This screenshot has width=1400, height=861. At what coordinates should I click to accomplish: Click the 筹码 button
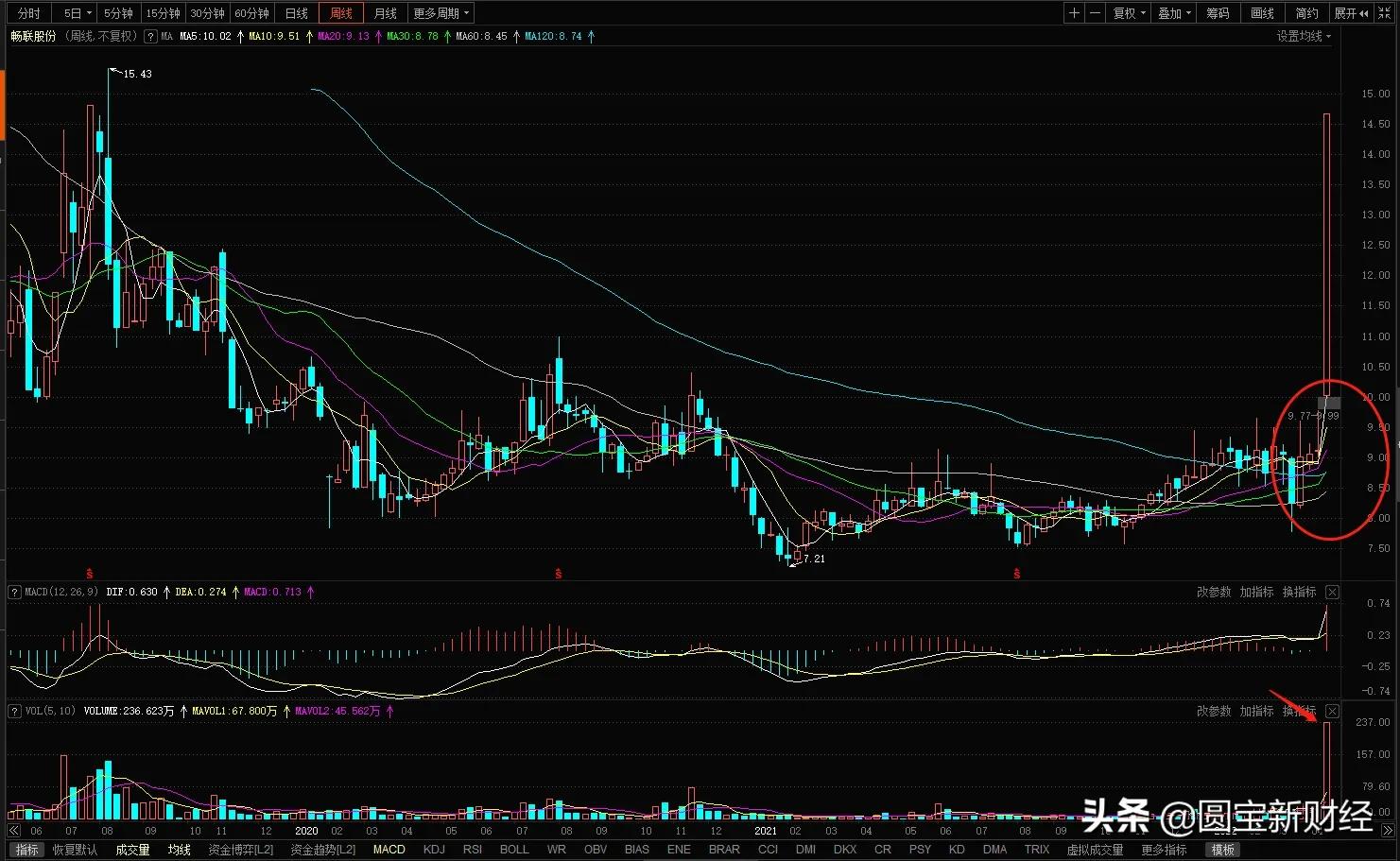[1219, 13]
